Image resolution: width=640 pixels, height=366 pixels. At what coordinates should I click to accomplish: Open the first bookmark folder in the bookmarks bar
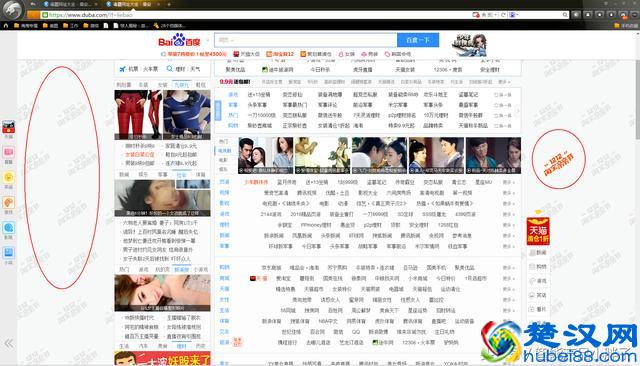tap(26, 25)
